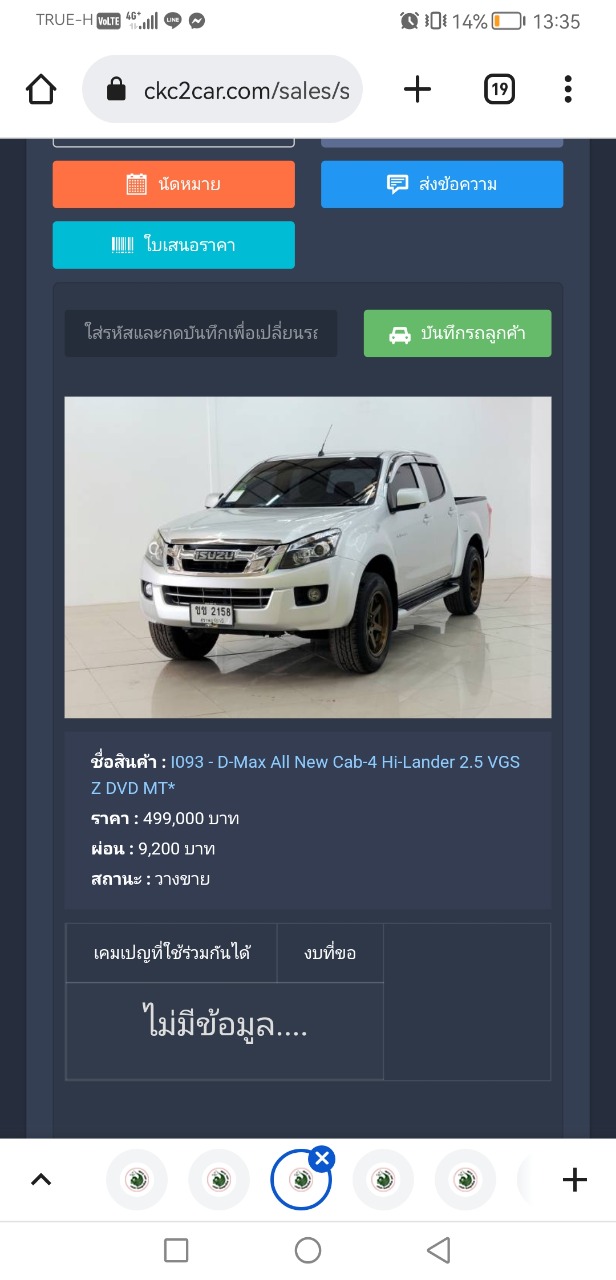Add a new tab from bottom strip plus

click(x=575, y=1180)
